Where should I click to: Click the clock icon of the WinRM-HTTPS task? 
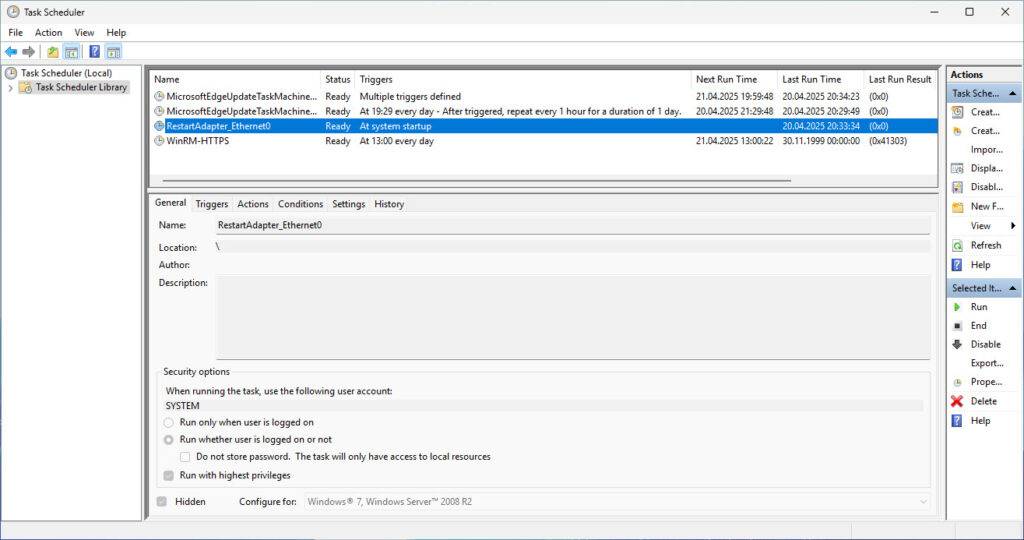coord(159,141)
